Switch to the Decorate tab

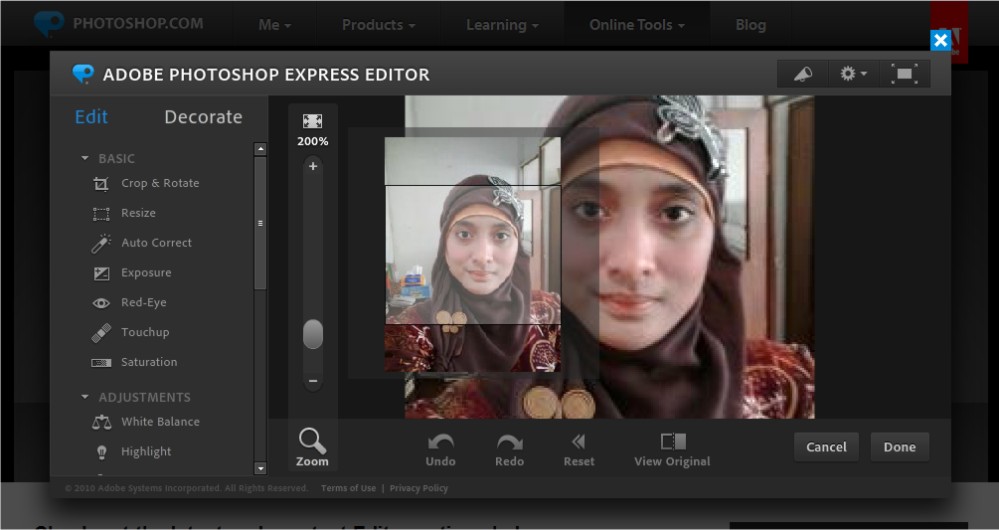pyautogui.click(x=203, y=117)
